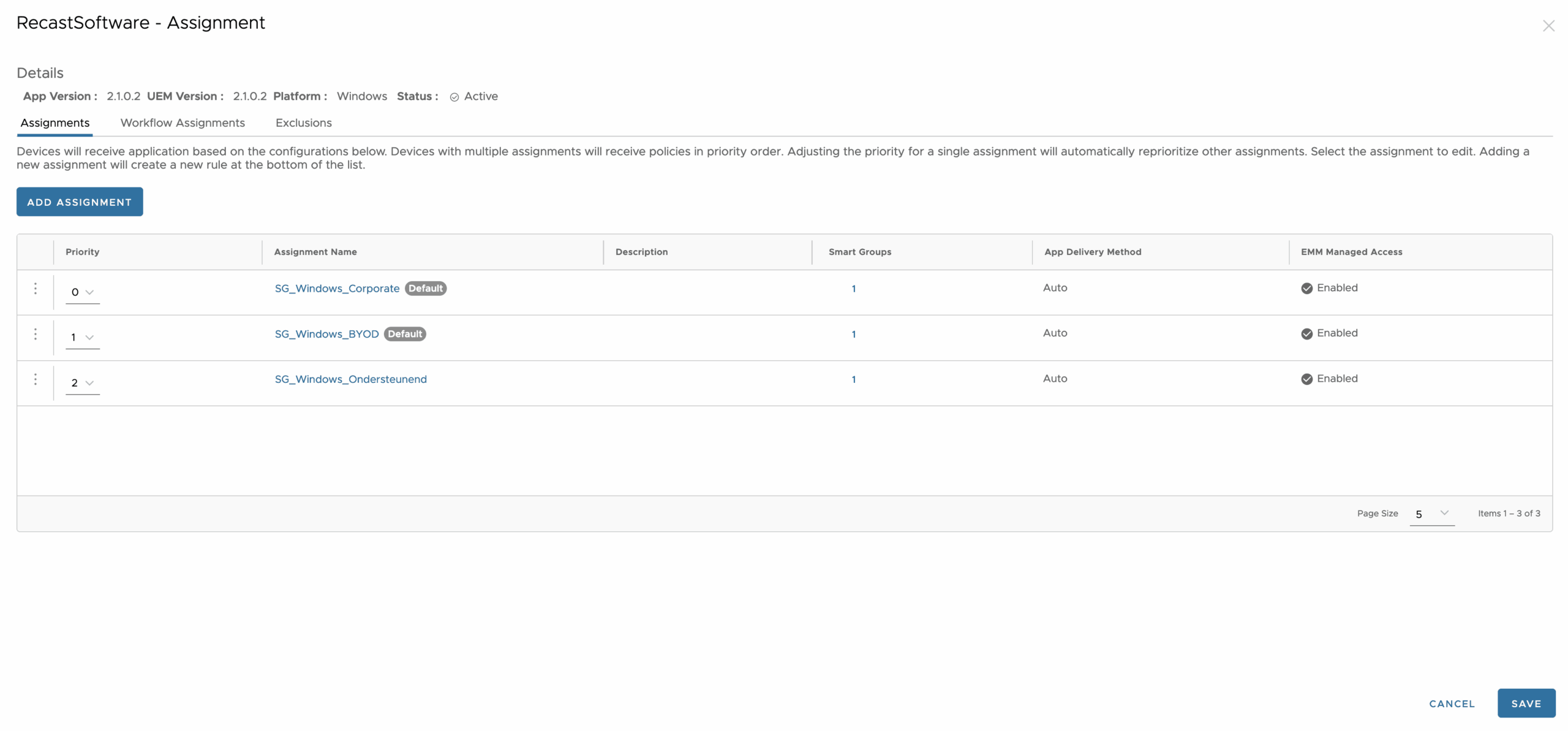Open the Page Size dropdown
The height and width of the screenshot is (731, 1568).
pos(1431,514)
